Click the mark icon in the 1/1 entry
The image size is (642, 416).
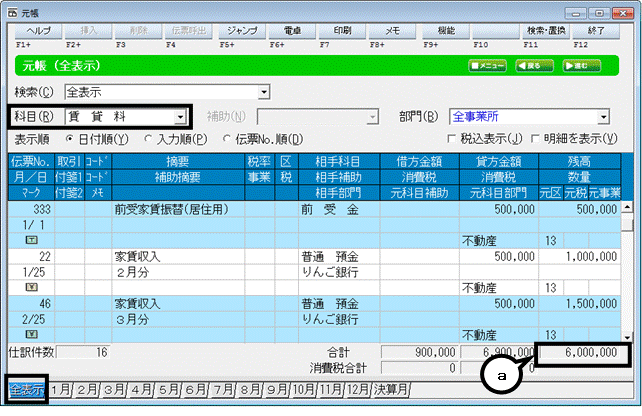click(32, 240)
